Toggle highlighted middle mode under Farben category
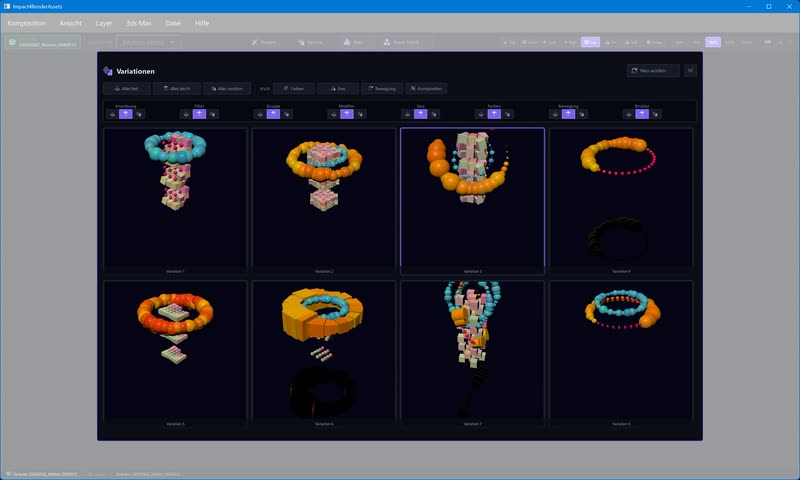Image resolution: width=800 pixels, height=480 pixels. pyautogui.click(x=494, y=114)
